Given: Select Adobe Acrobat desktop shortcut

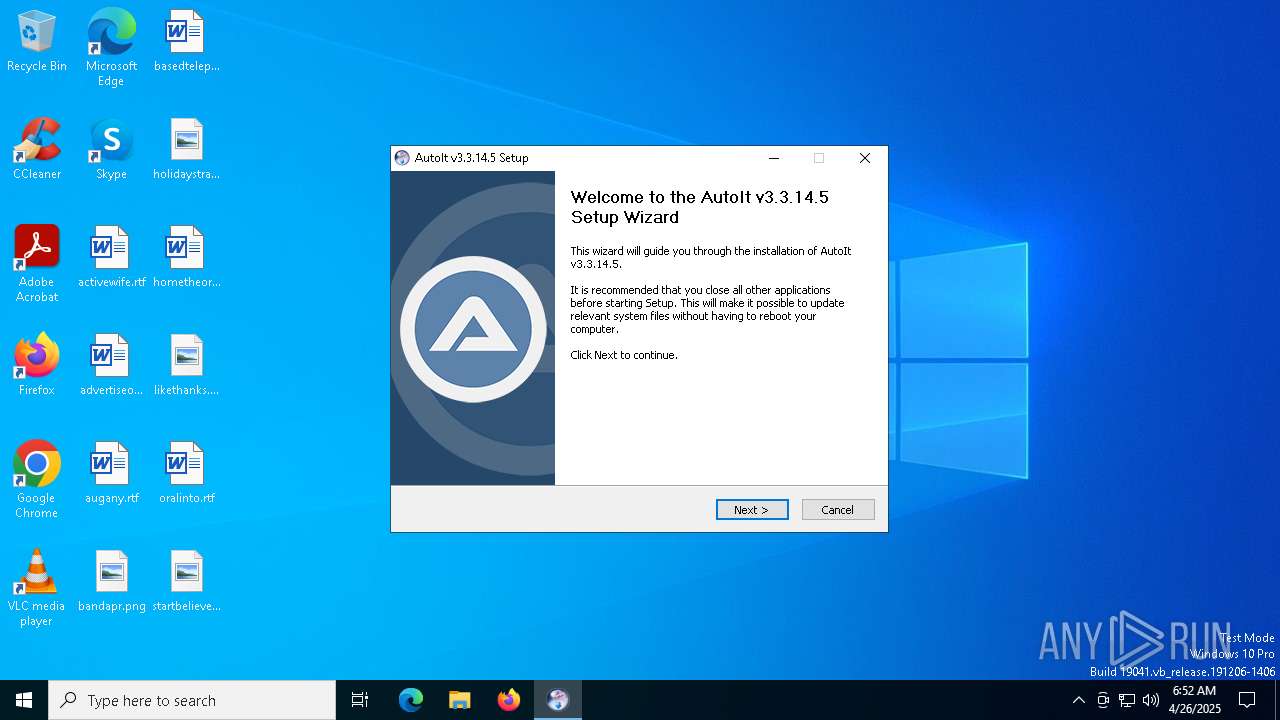Looking at the screenshot, I should 37,264.
